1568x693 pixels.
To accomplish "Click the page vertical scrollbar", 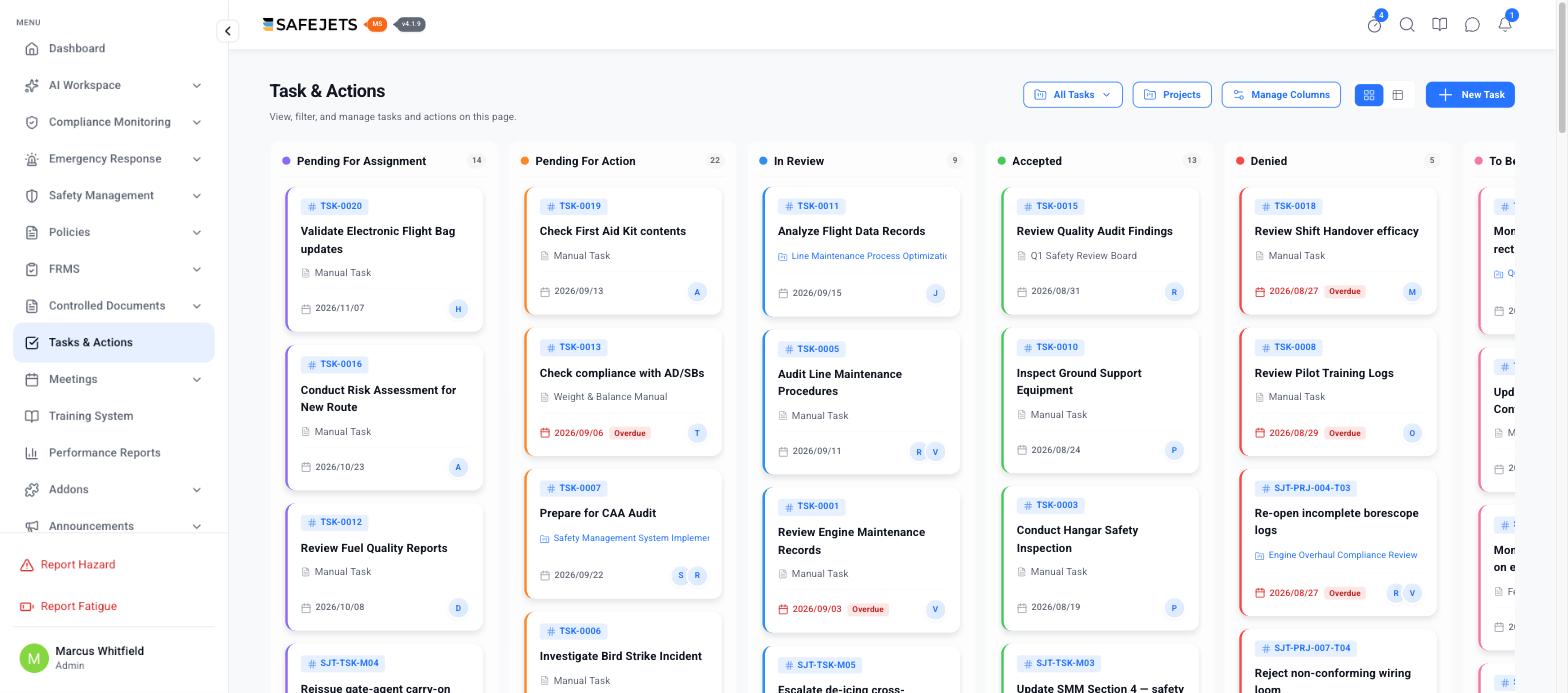I will pos(1562,66).
